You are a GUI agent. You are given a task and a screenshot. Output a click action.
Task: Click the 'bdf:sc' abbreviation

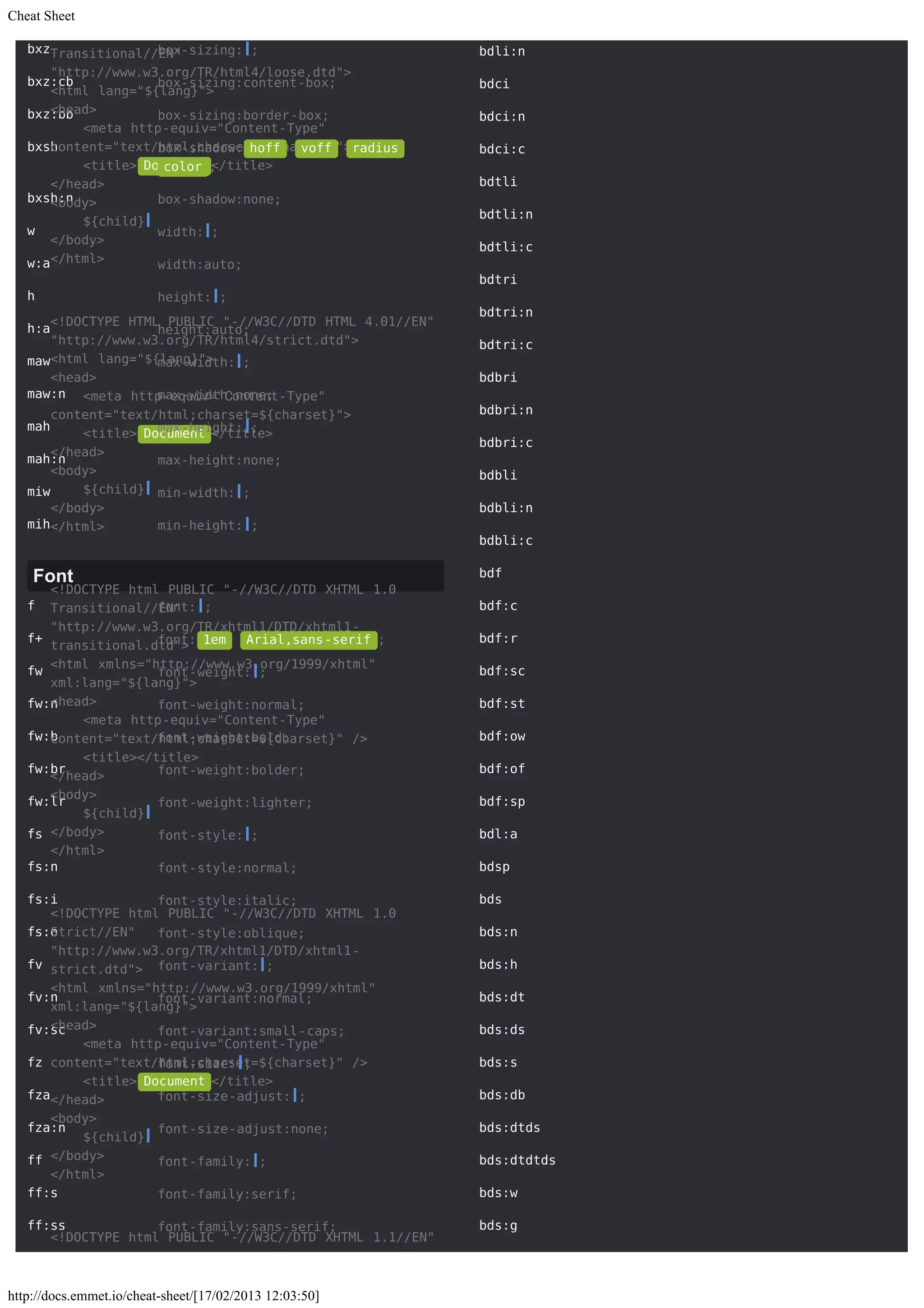click(x=502, y=671)
